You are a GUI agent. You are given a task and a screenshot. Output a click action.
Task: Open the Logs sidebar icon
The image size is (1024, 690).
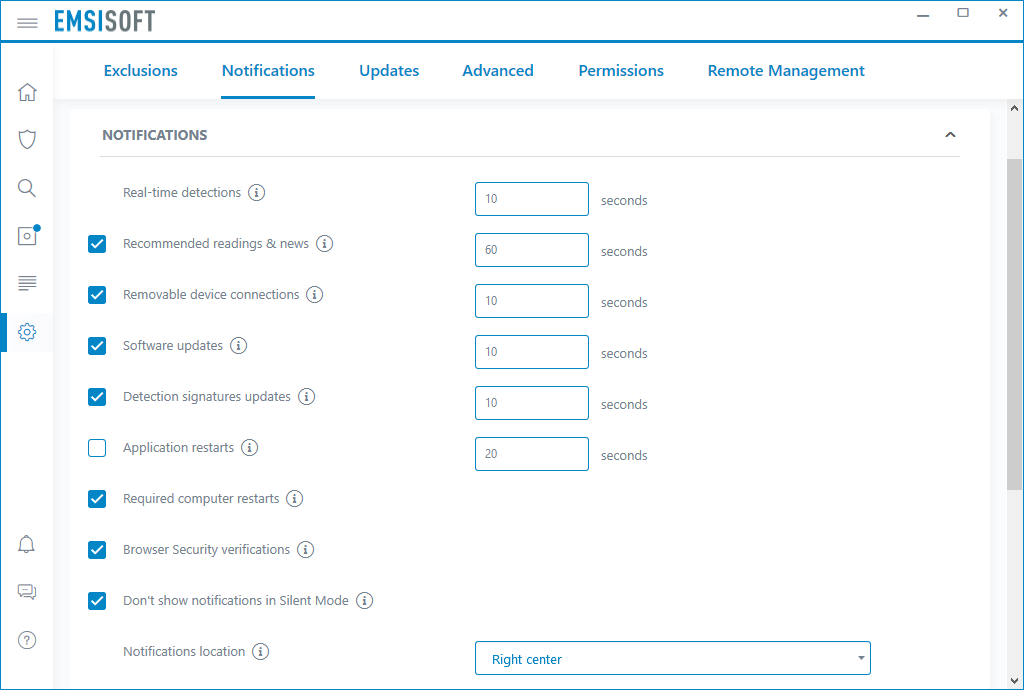click(27, 283)
